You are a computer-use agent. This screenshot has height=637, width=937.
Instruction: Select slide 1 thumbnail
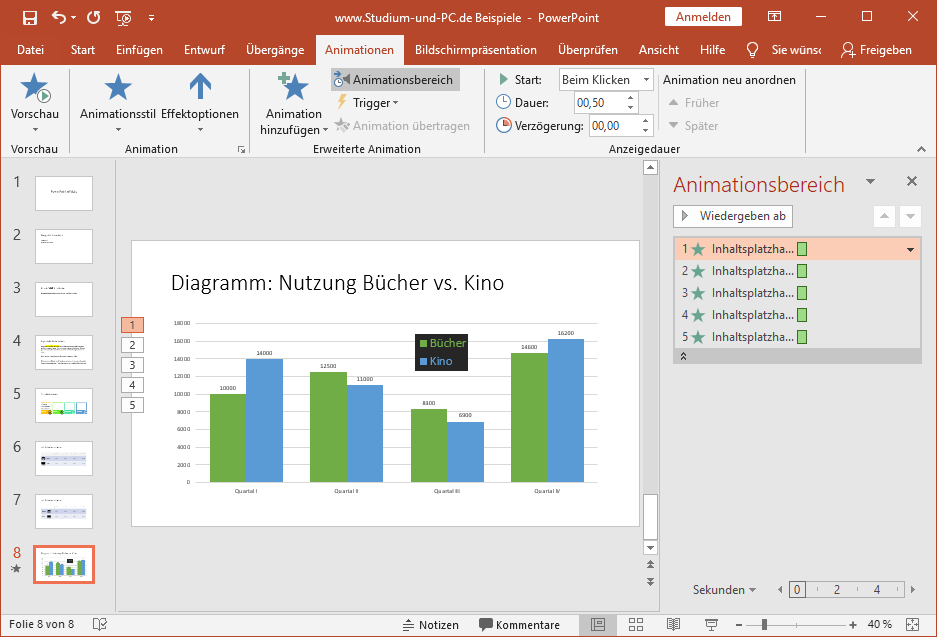tap(64, 193)
